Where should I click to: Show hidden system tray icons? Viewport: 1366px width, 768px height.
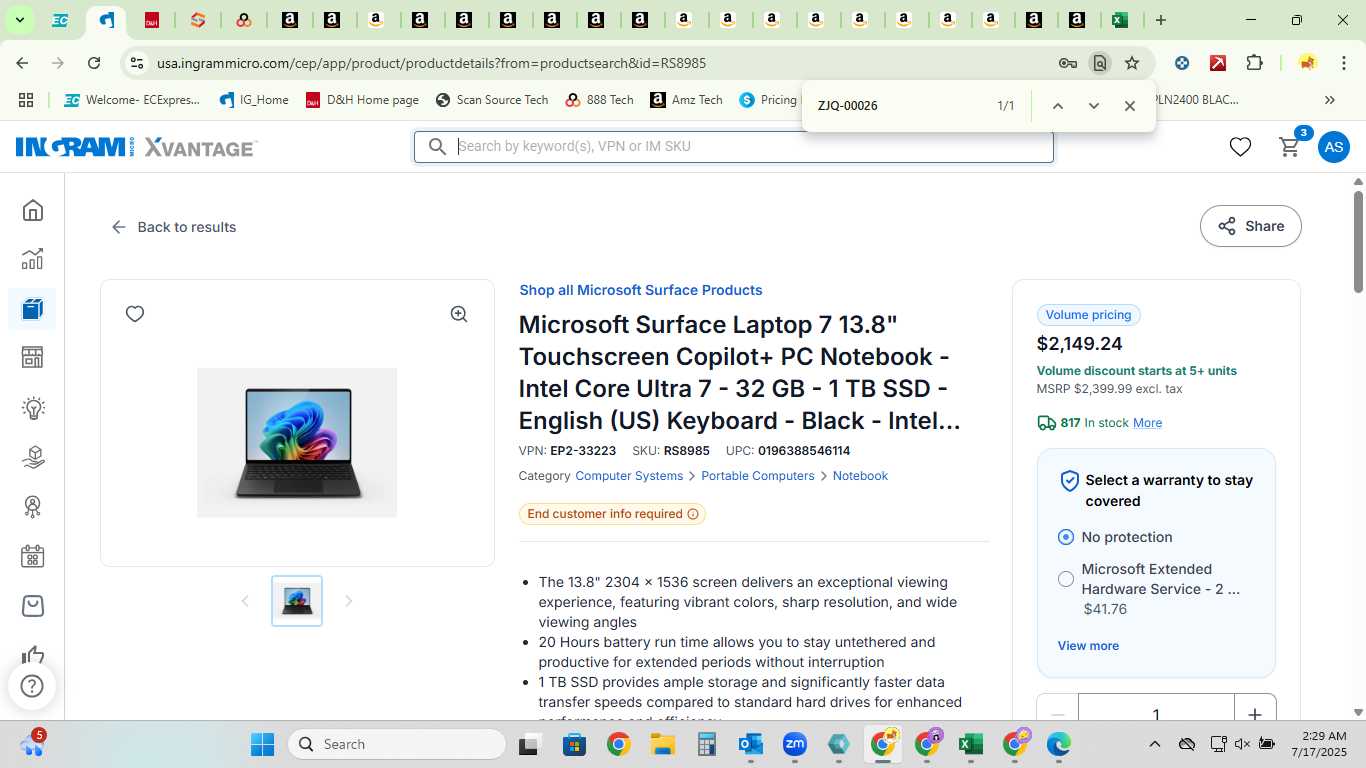(1154, 744)
